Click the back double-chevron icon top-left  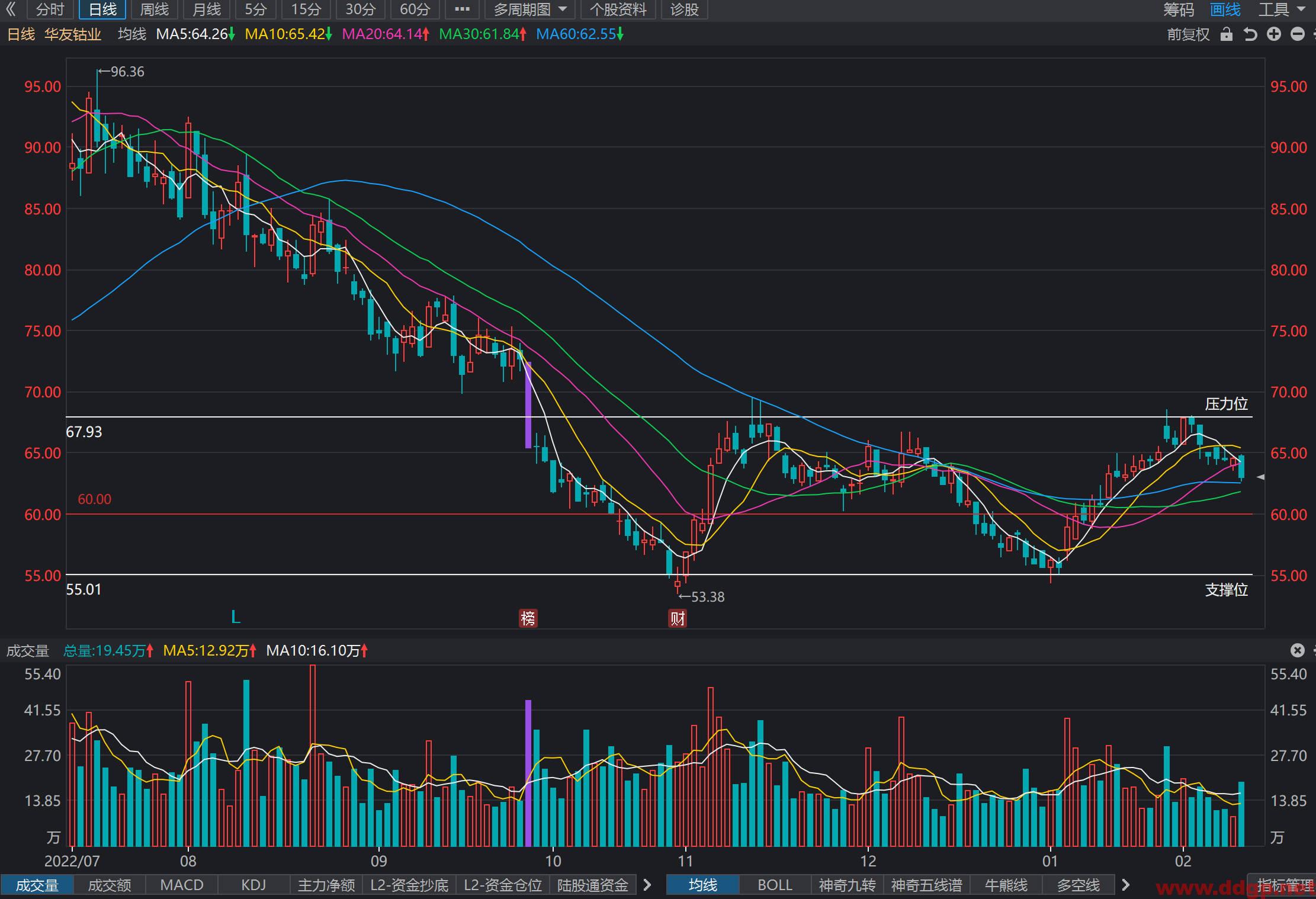pyautogui.click(x=11, y=9)
